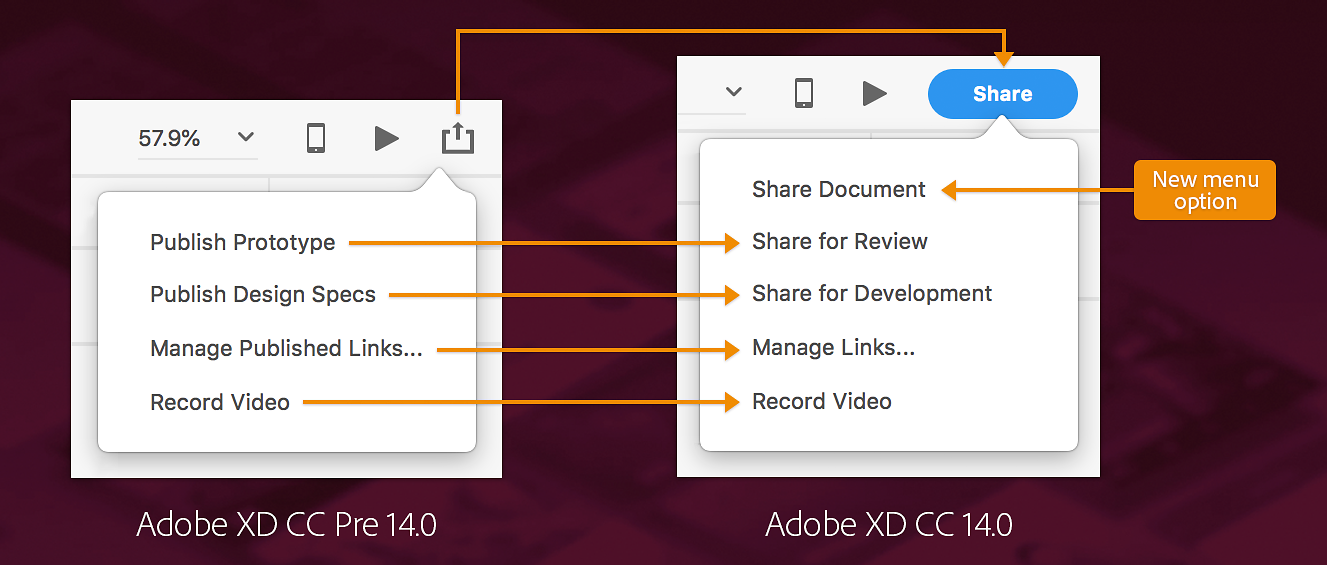
Task: Click the mobile device preview icon in the left panel
Action: click(x=316, y=138)
